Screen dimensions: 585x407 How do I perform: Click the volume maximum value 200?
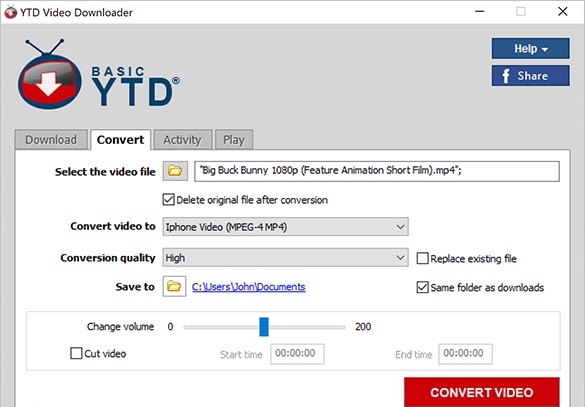(x=363, y=327)
